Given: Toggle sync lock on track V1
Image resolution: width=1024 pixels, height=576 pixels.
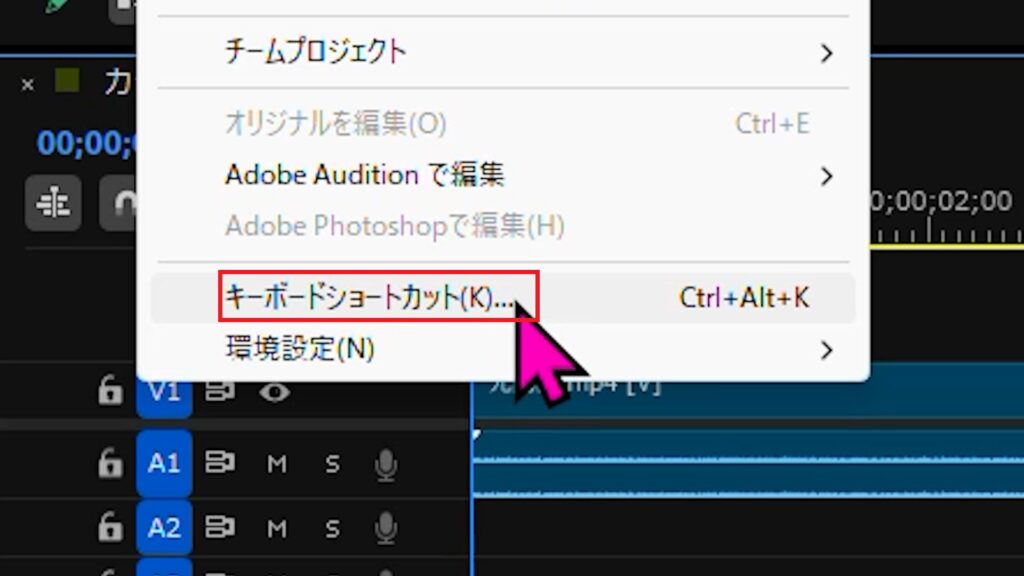Looking at the screenshot, I should [x=220, y=392].
